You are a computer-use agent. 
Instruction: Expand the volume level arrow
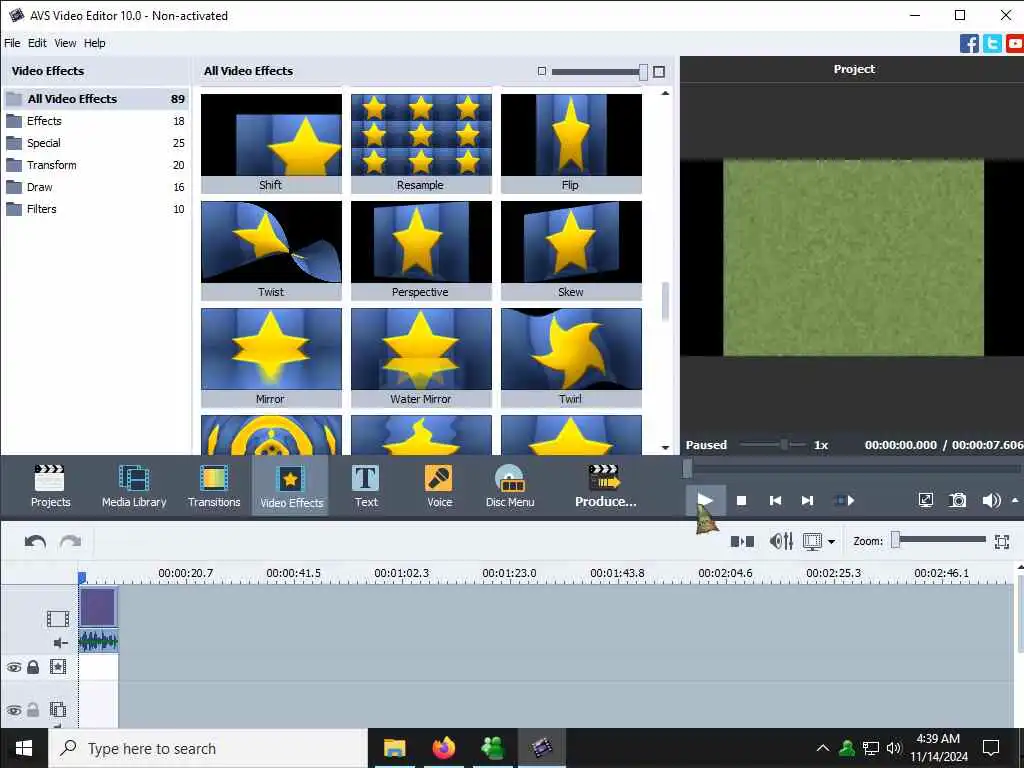[1015, 500]
